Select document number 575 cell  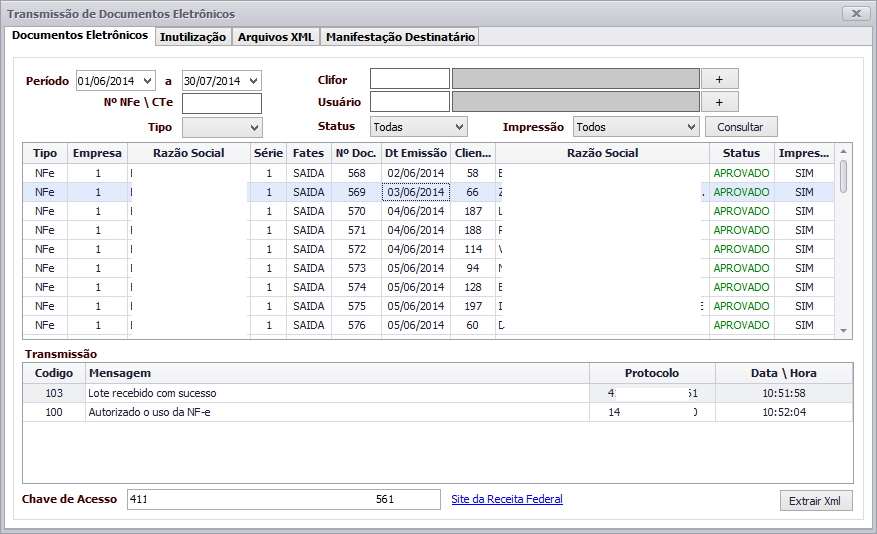[356, 306]
